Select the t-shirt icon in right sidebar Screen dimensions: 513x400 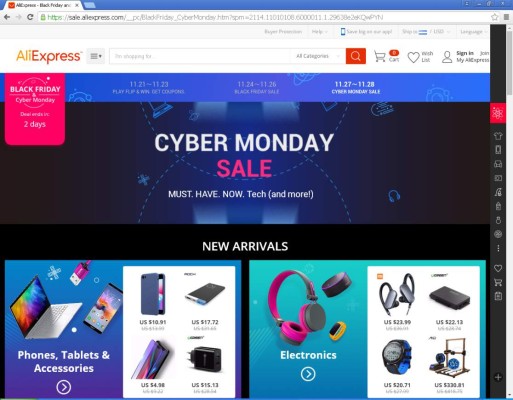(x=498, y=136)
